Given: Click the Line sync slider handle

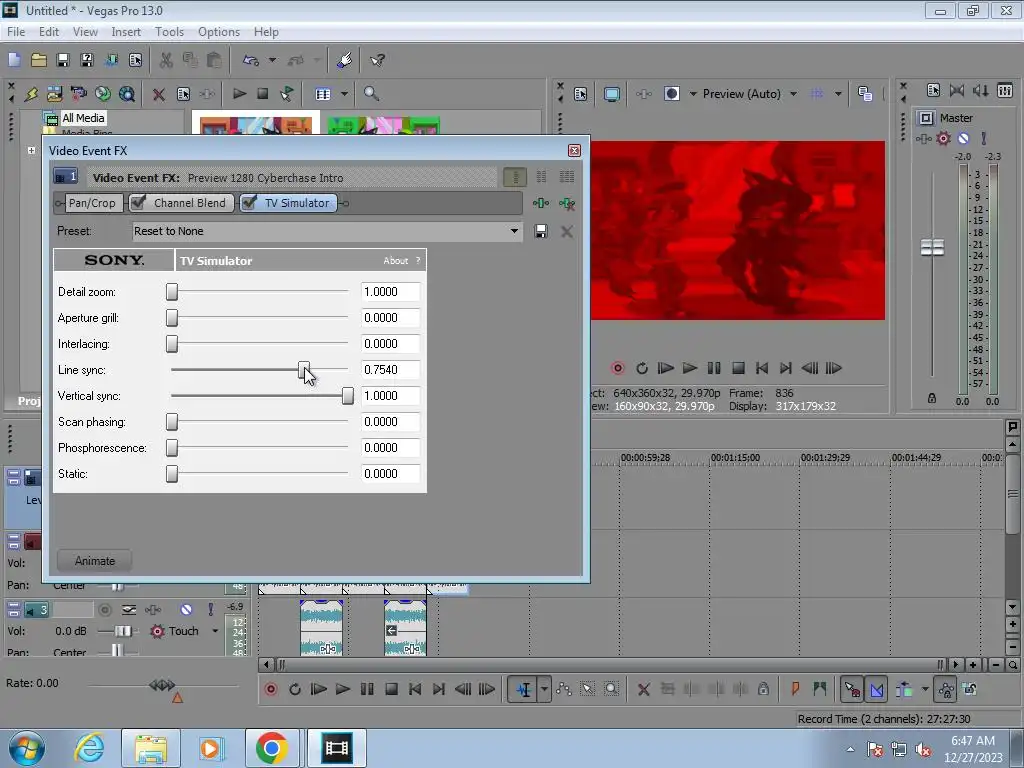Looking at the screenshot, I should pos(304,370).
